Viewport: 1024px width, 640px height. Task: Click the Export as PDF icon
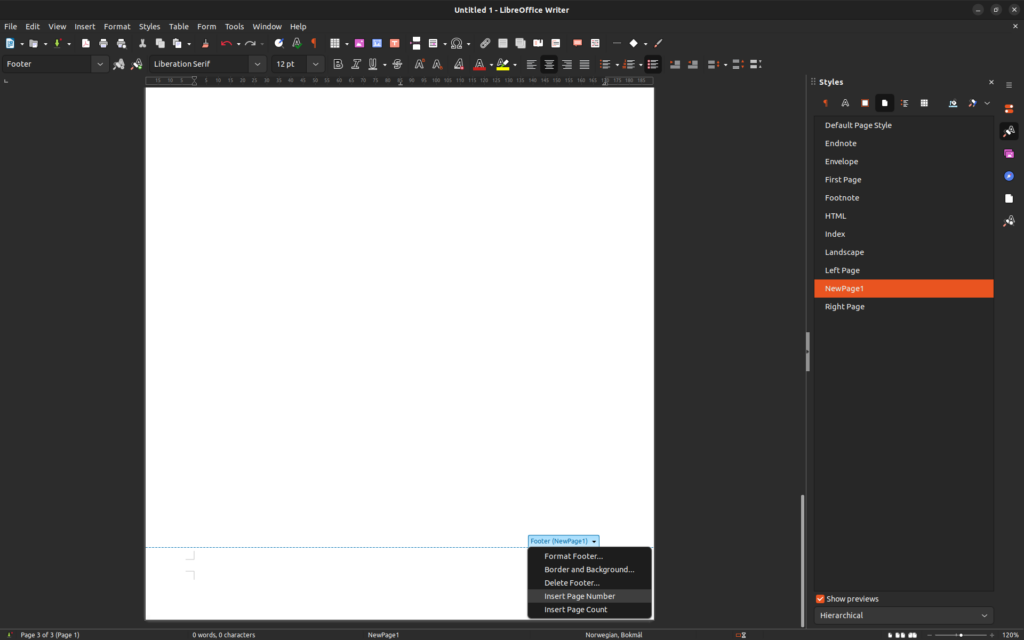point(86,43)
